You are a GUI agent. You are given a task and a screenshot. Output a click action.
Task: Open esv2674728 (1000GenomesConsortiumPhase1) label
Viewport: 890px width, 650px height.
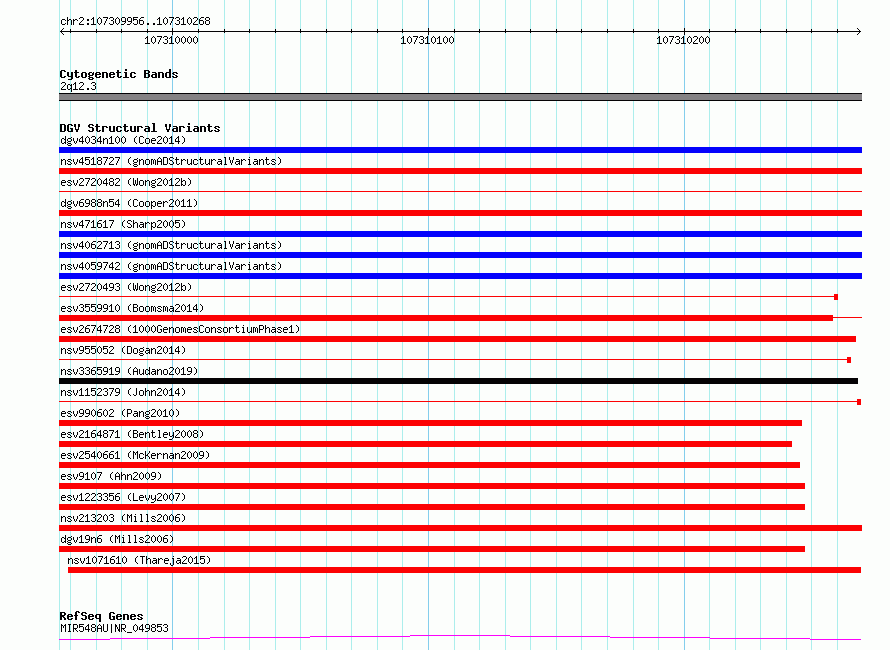point(180,329)
